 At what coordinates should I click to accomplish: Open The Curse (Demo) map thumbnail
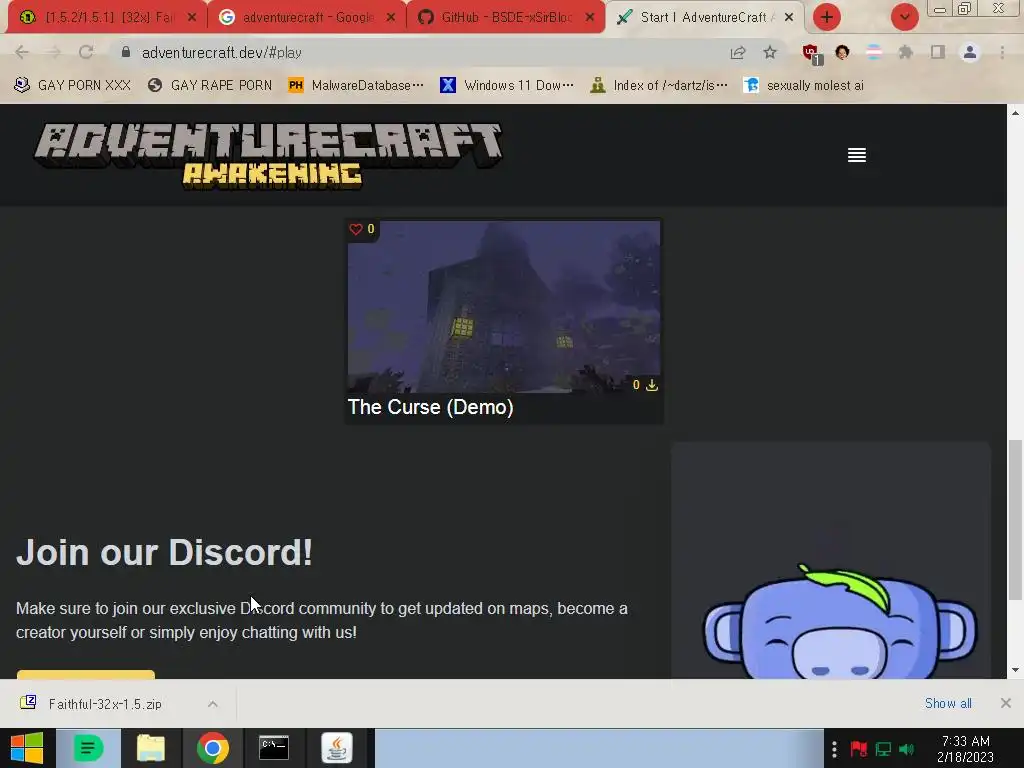click(504, 307)
